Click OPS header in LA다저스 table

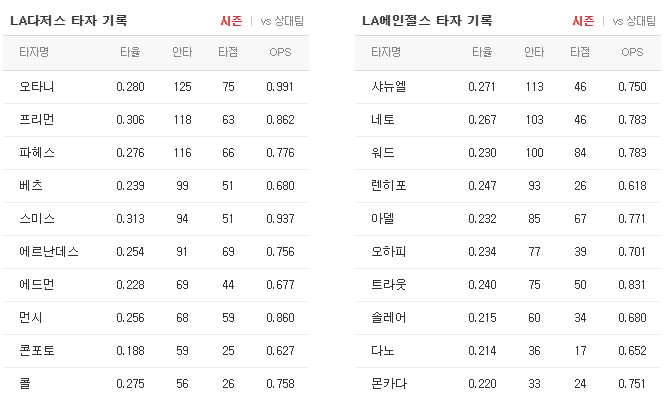pyautogui.click(x=280, y=52)
